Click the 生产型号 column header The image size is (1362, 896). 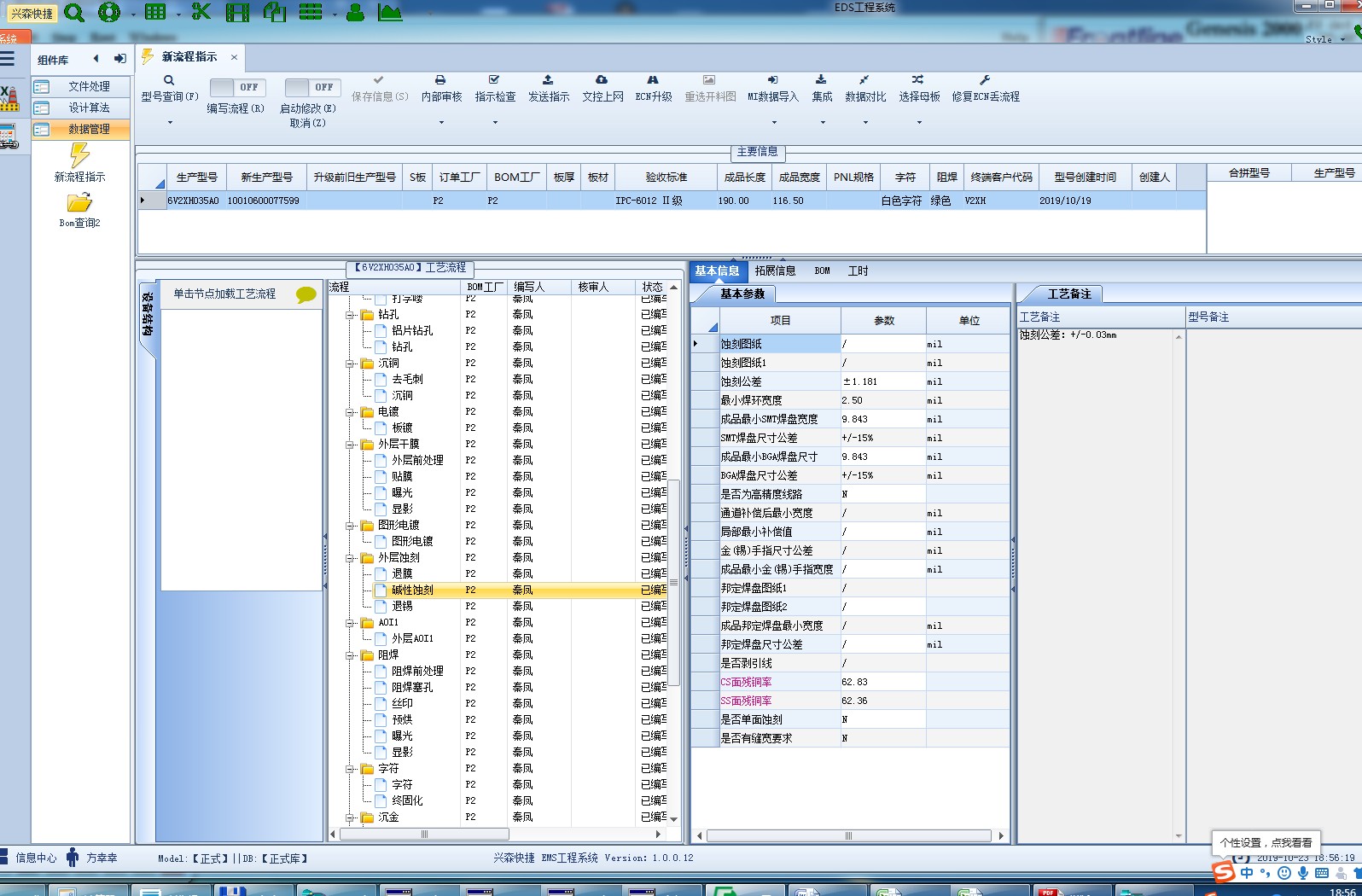(196, 177)
